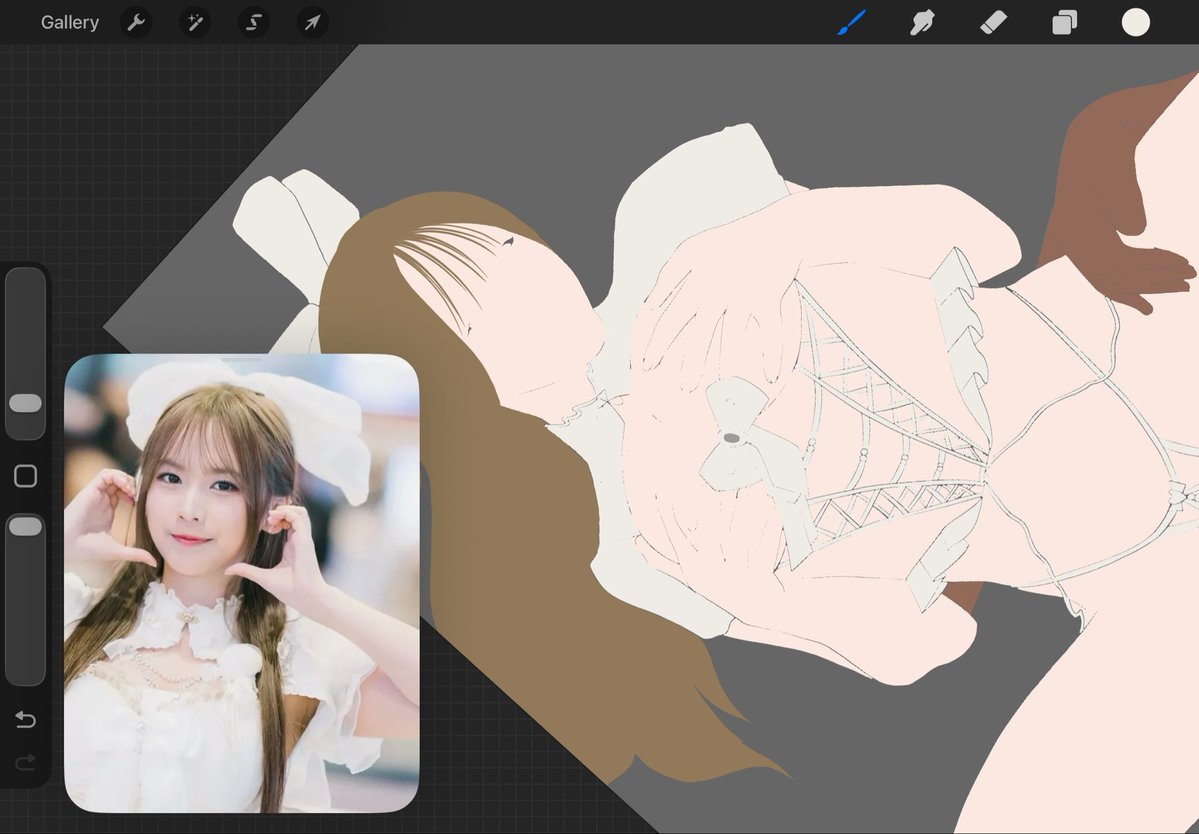The height and width of the screenshot is (834, 1199).
Task: Click the brush size slider handle
Action: [25, 403]
